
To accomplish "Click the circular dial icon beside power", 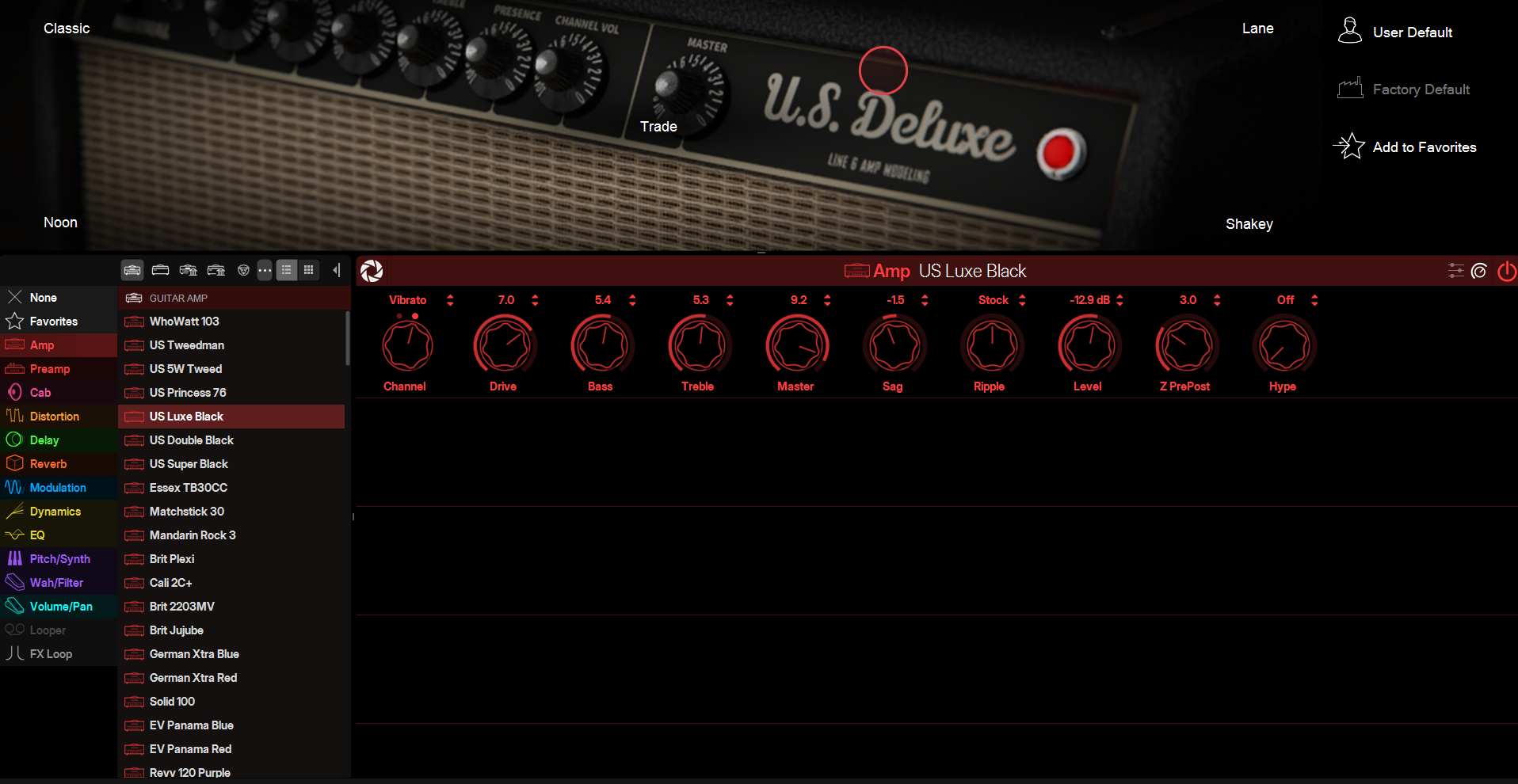I will (x=1479, y=271).
